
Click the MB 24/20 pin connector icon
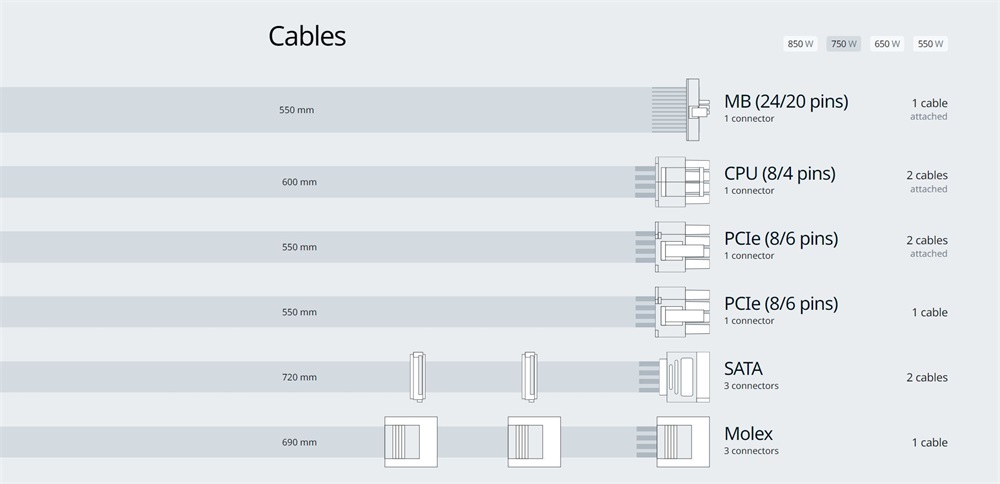(x=681, y=110)
